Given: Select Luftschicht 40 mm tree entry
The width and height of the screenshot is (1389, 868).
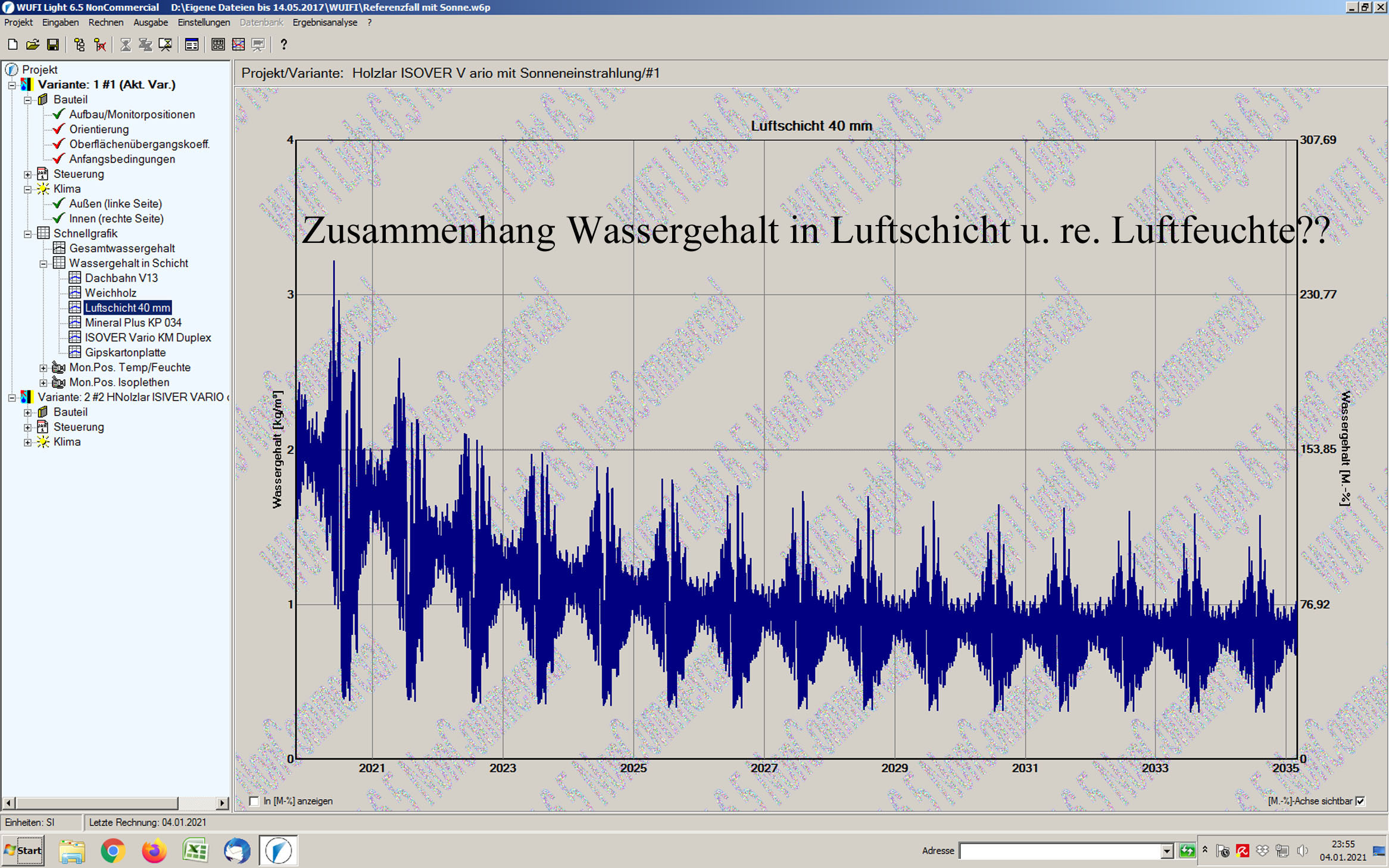Looking at the screenshot, I should (127, 308).
